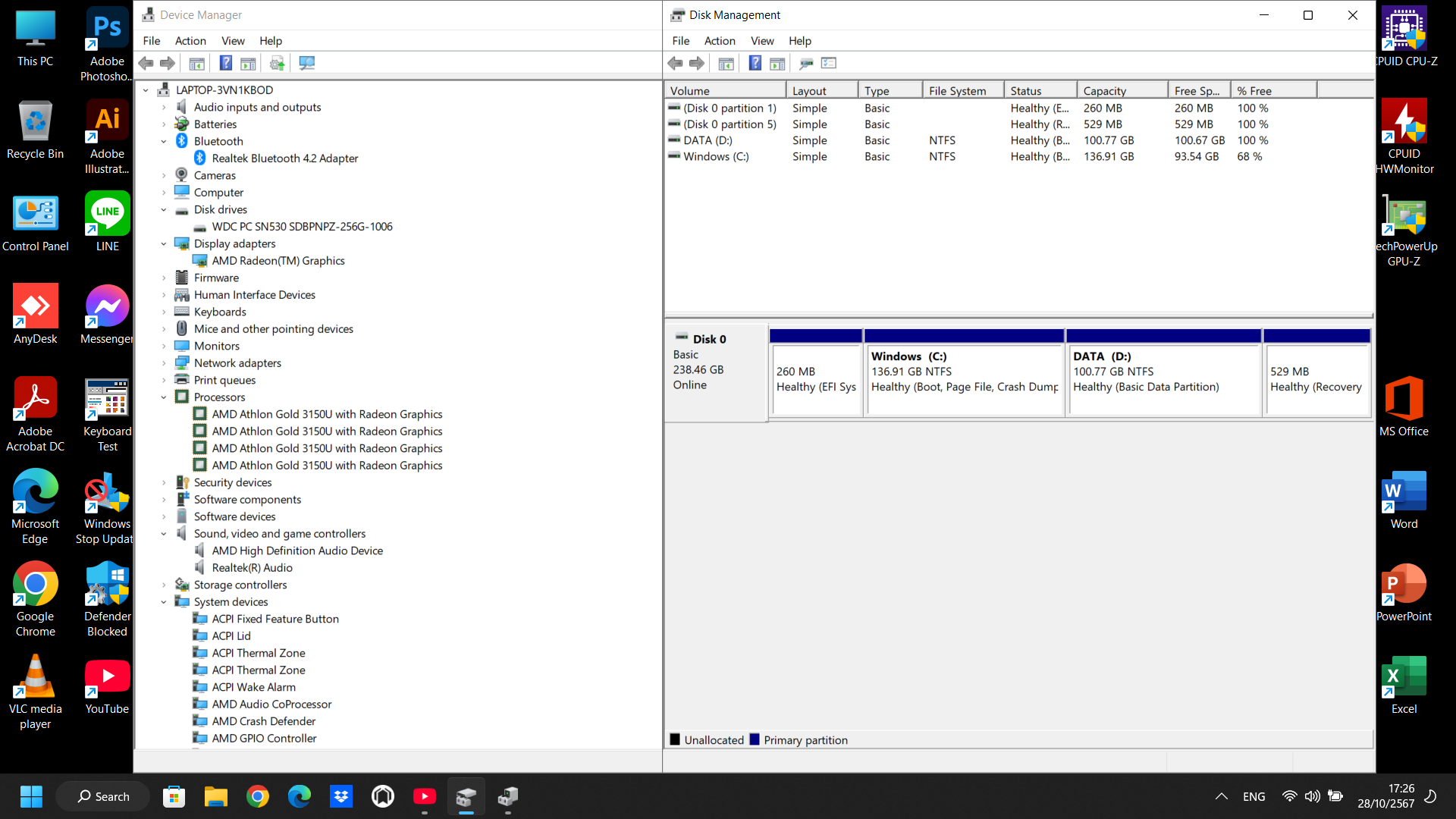Screen dimensions: 1456x819
Task: Click File Explorer on the taskbar
Action: point(216,796)
